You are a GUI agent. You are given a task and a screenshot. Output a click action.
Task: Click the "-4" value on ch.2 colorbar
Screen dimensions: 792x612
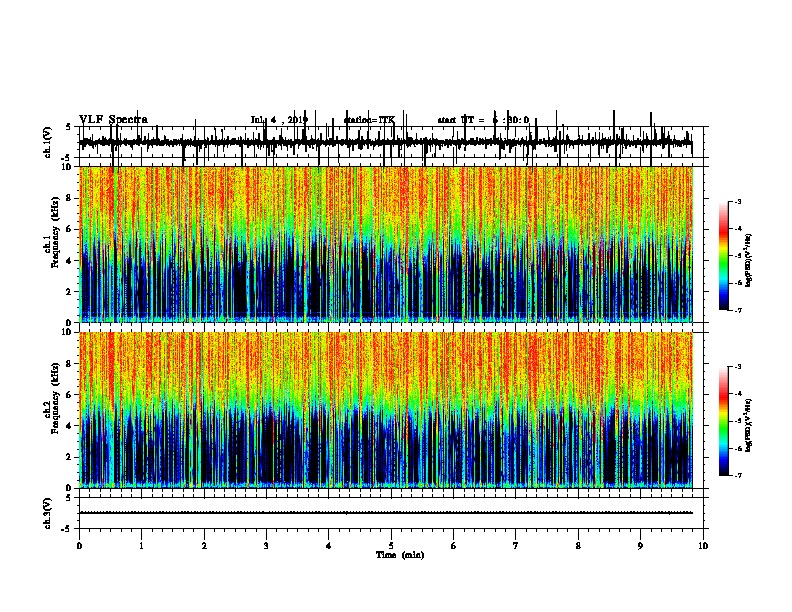tap(737, 394)
